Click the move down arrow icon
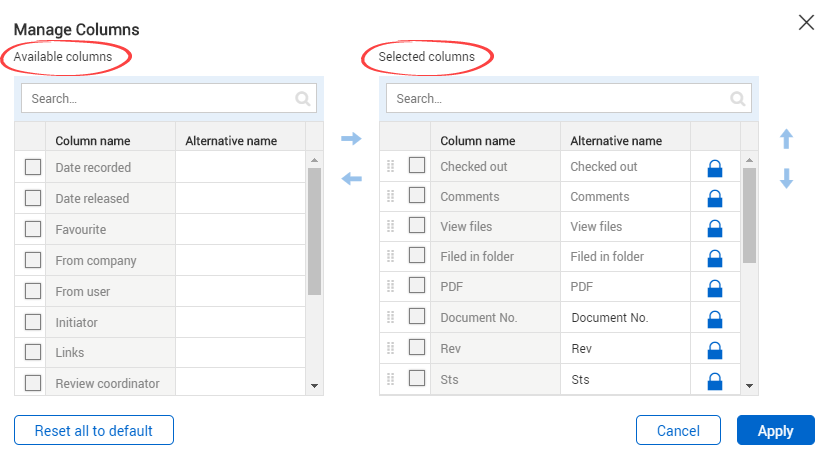Screen dimensions: 830x460 coord(786,179)
